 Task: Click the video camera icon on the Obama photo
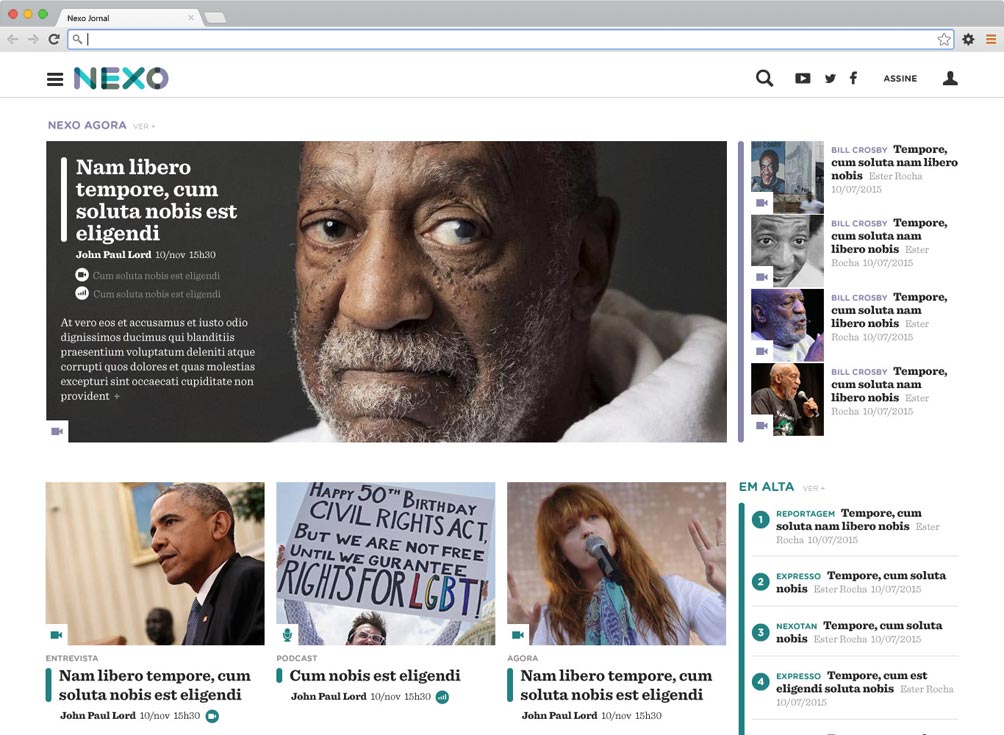[56, 635]
